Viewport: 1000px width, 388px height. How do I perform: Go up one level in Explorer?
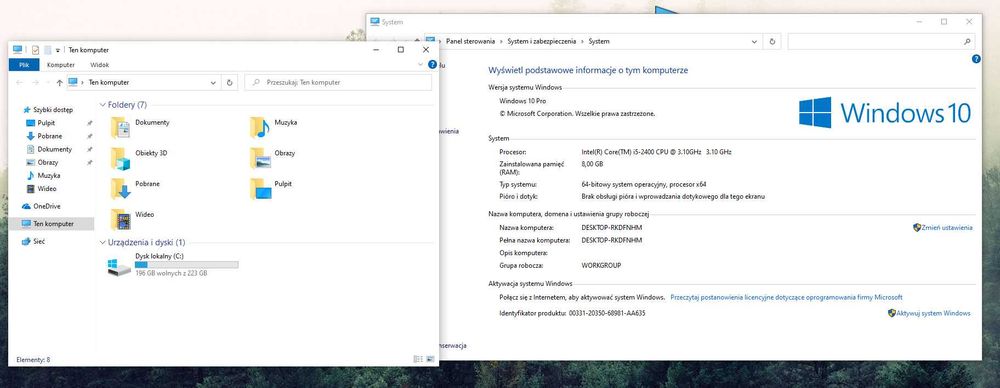(x=59, y=82)
